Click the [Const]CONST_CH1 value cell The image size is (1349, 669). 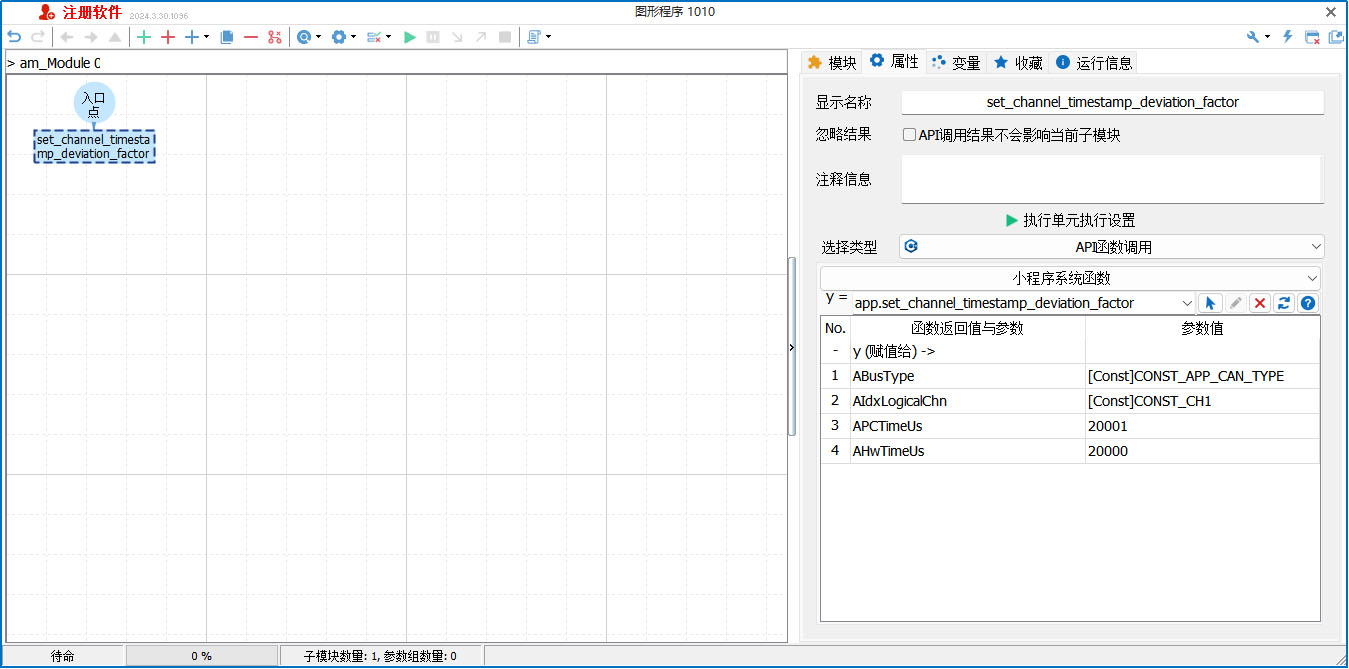coord(1202,401)
